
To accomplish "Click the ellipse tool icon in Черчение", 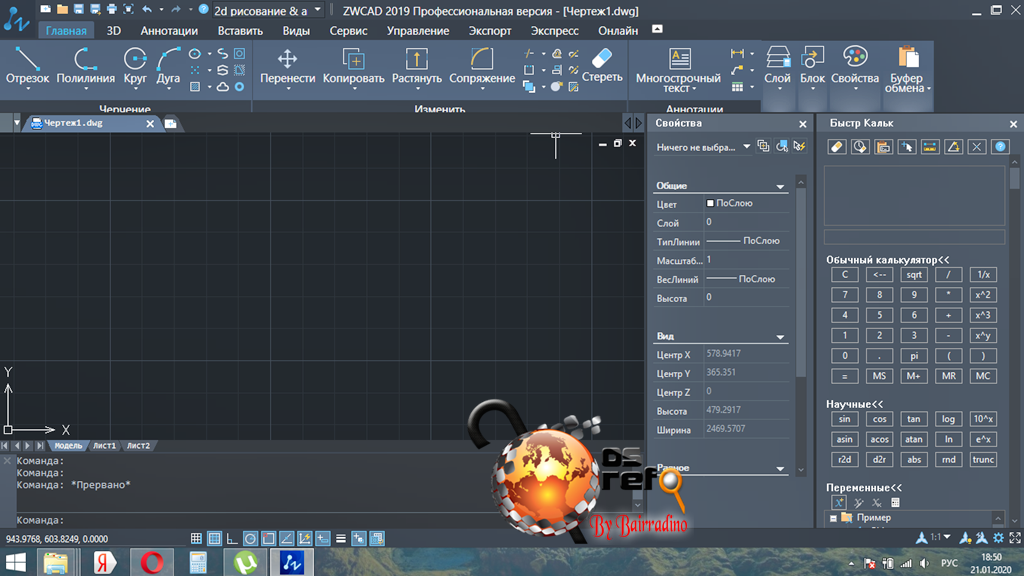I will click(x=195, y=54).
